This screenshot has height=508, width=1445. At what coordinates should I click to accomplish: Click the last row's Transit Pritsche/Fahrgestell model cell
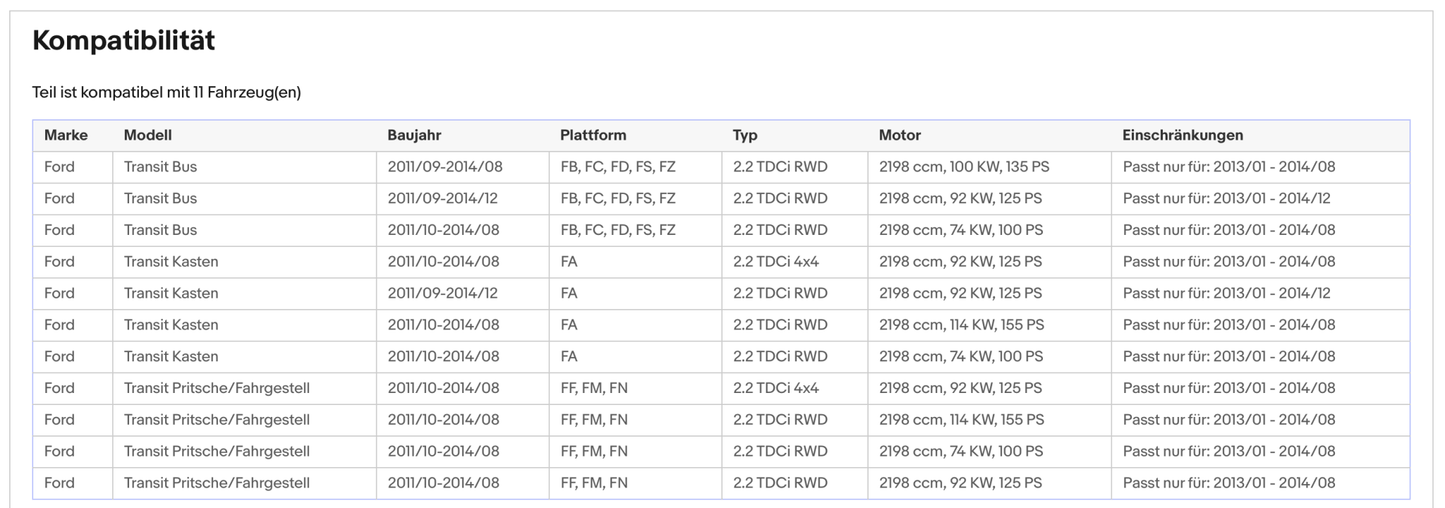point(217,483)
